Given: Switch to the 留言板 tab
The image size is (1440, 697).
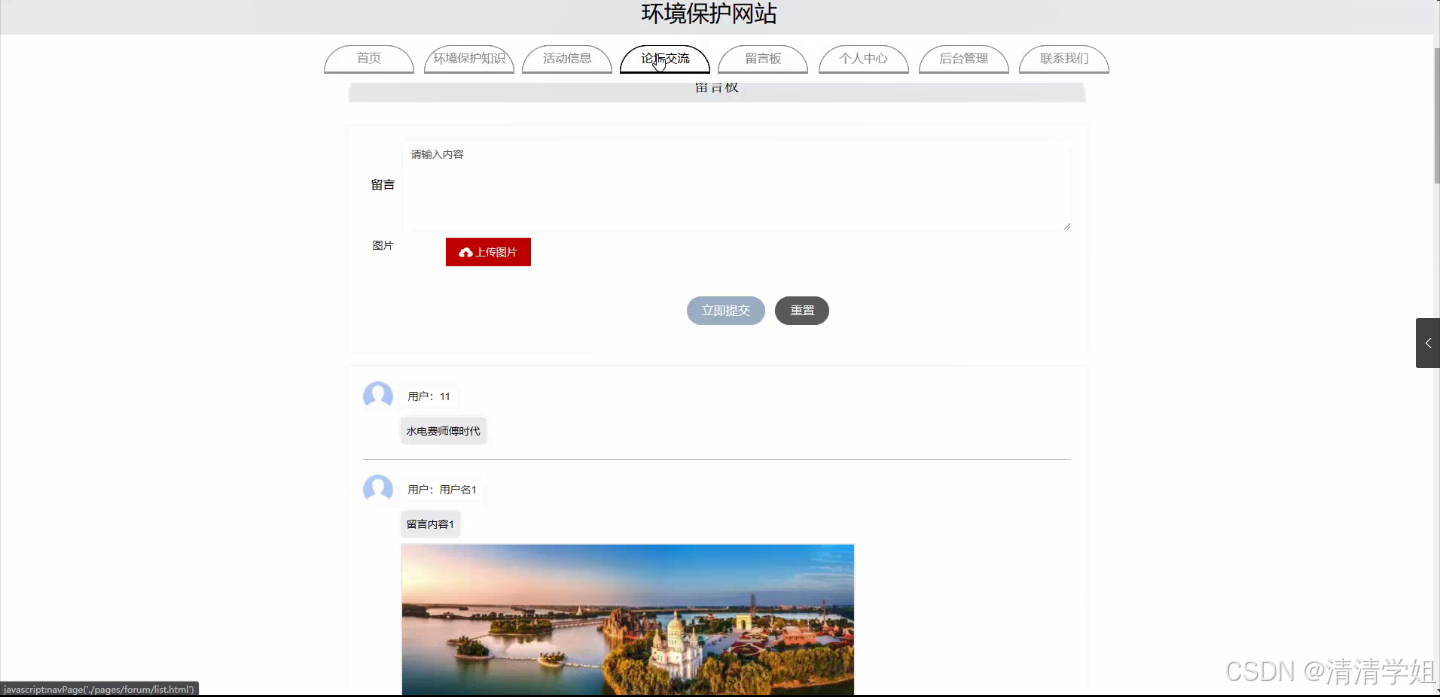Looking at the screenshot, I should tap(762, 59).
